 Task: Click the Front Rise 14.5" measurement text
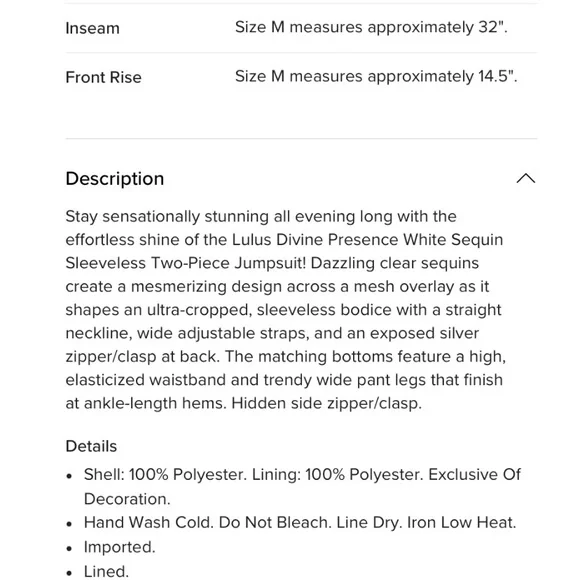pos(376,76)
